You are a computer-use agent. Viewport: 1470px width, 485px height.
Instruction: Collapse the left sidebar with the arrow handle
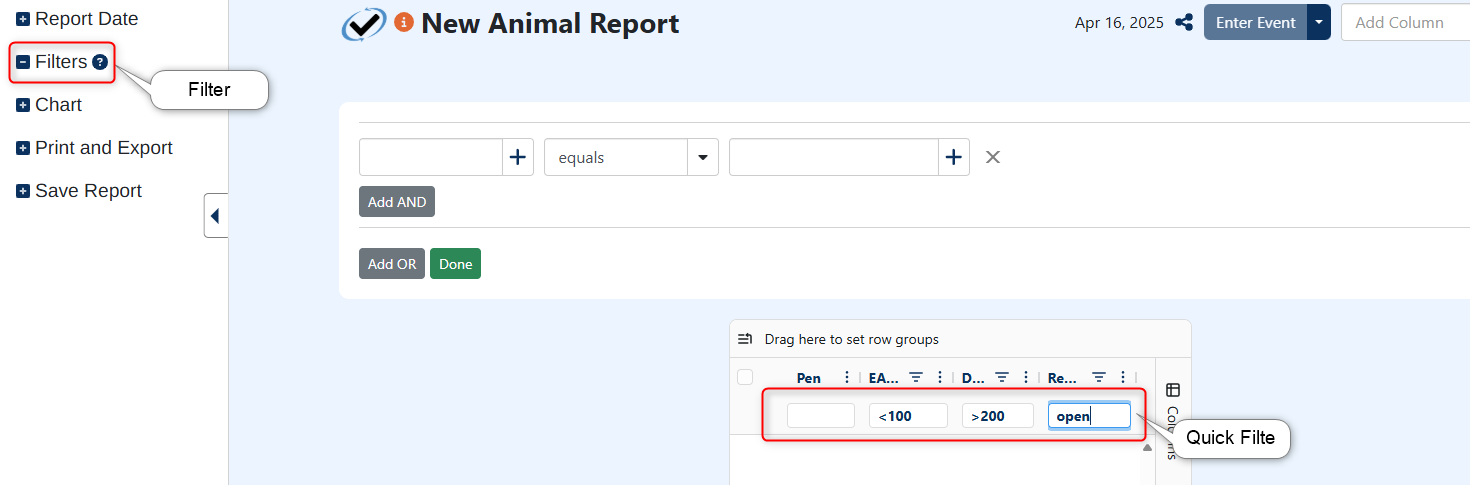click(x=216, y=215)
